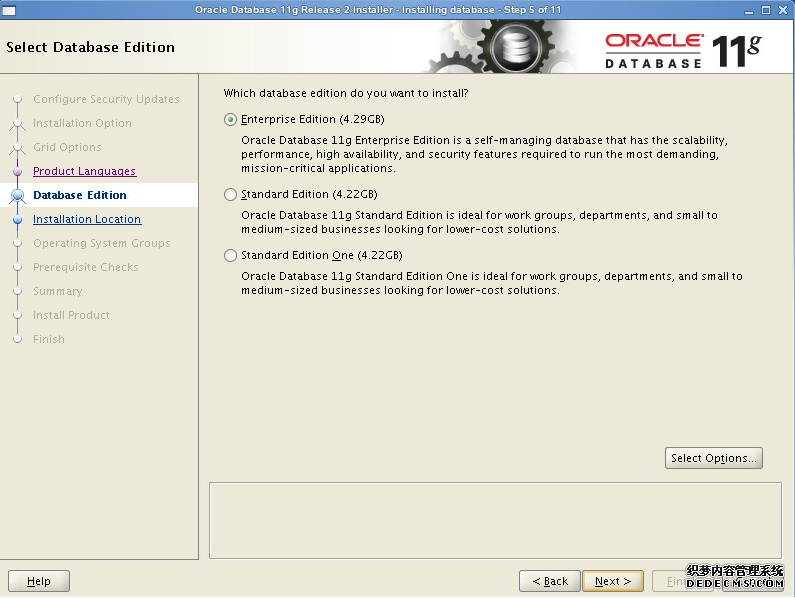Click the Configure Security Updates step bullet
Viewport: 795px width, 598px height.
click(17, 100)
